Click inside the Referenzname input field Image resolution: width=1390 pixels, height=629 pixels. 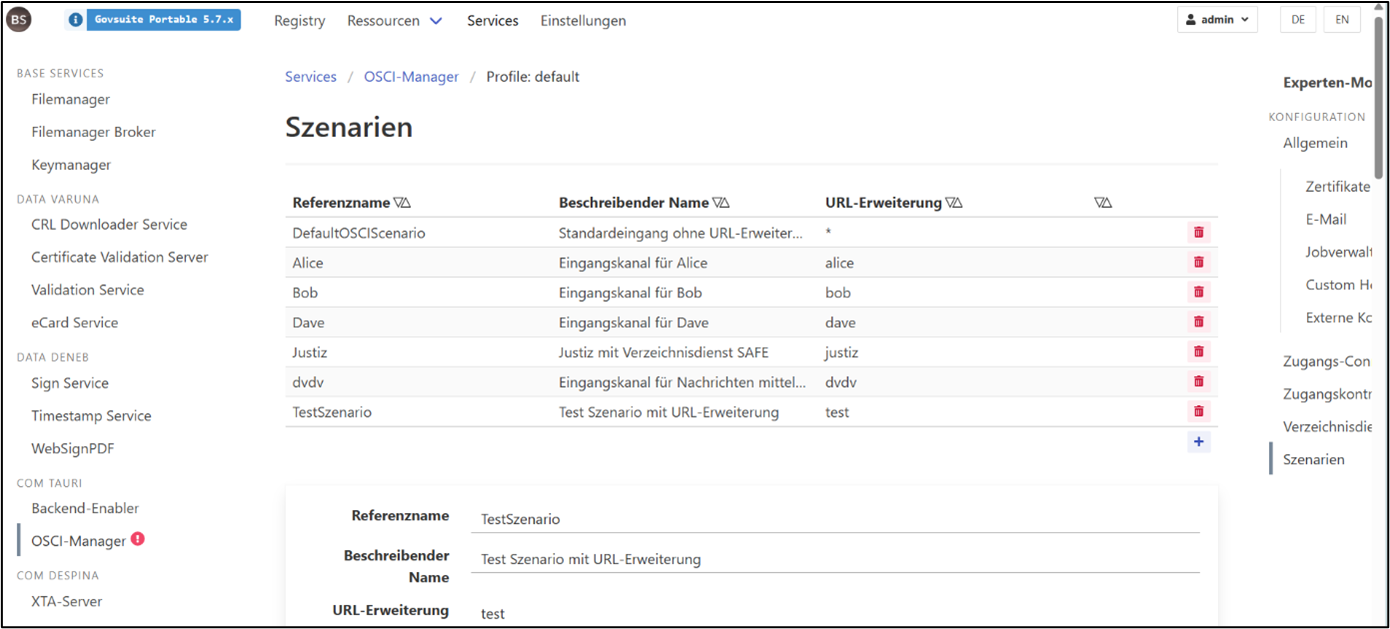coord(700,518)
